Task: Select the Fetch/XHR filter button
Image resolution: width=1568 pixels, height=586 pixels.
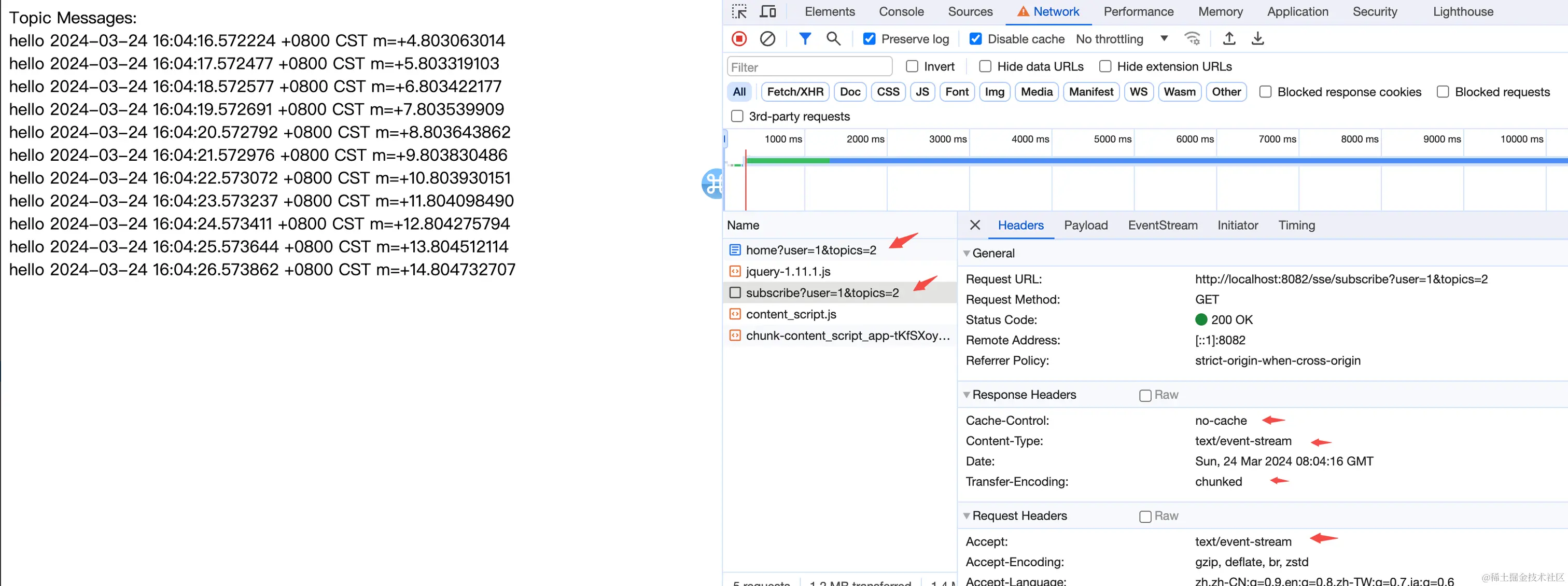Action: point(794,92)
